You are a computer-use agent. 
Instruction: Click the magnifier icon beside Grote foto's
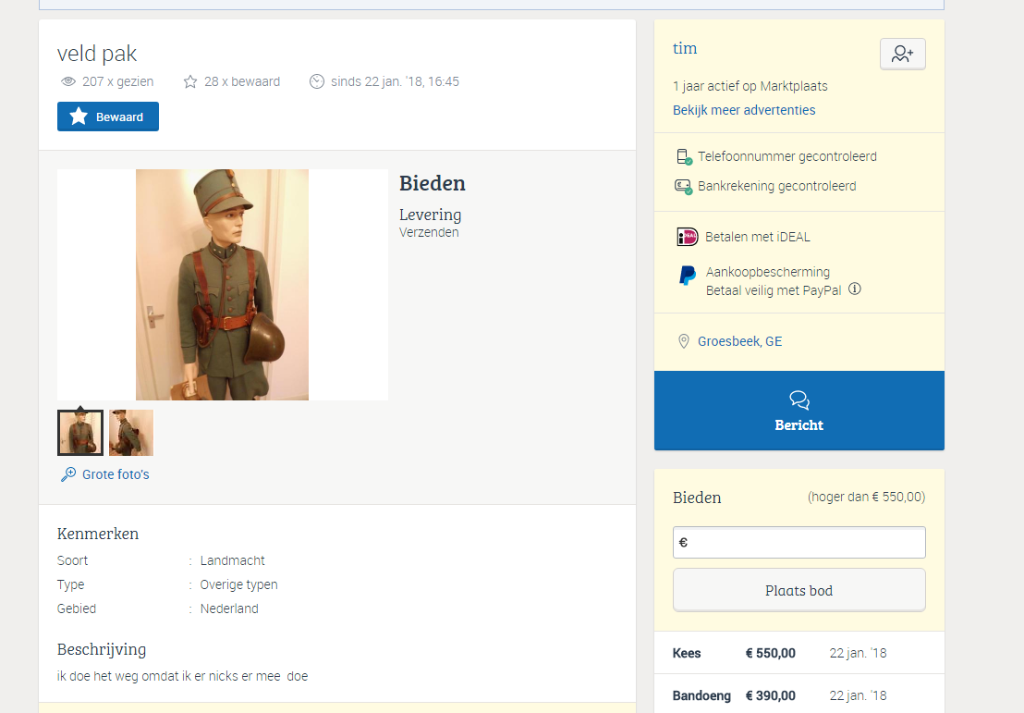(69, 475)
